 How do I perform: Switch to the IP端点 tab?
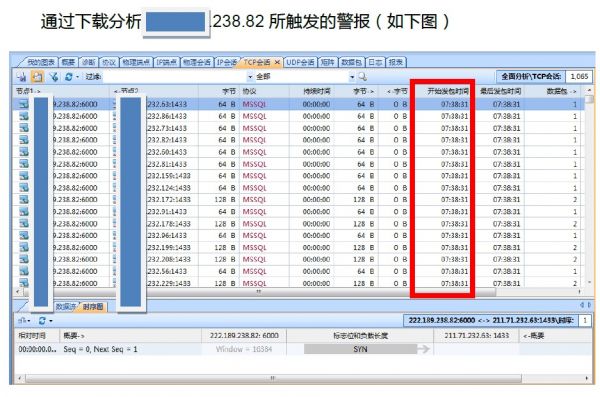pos(166,62)
